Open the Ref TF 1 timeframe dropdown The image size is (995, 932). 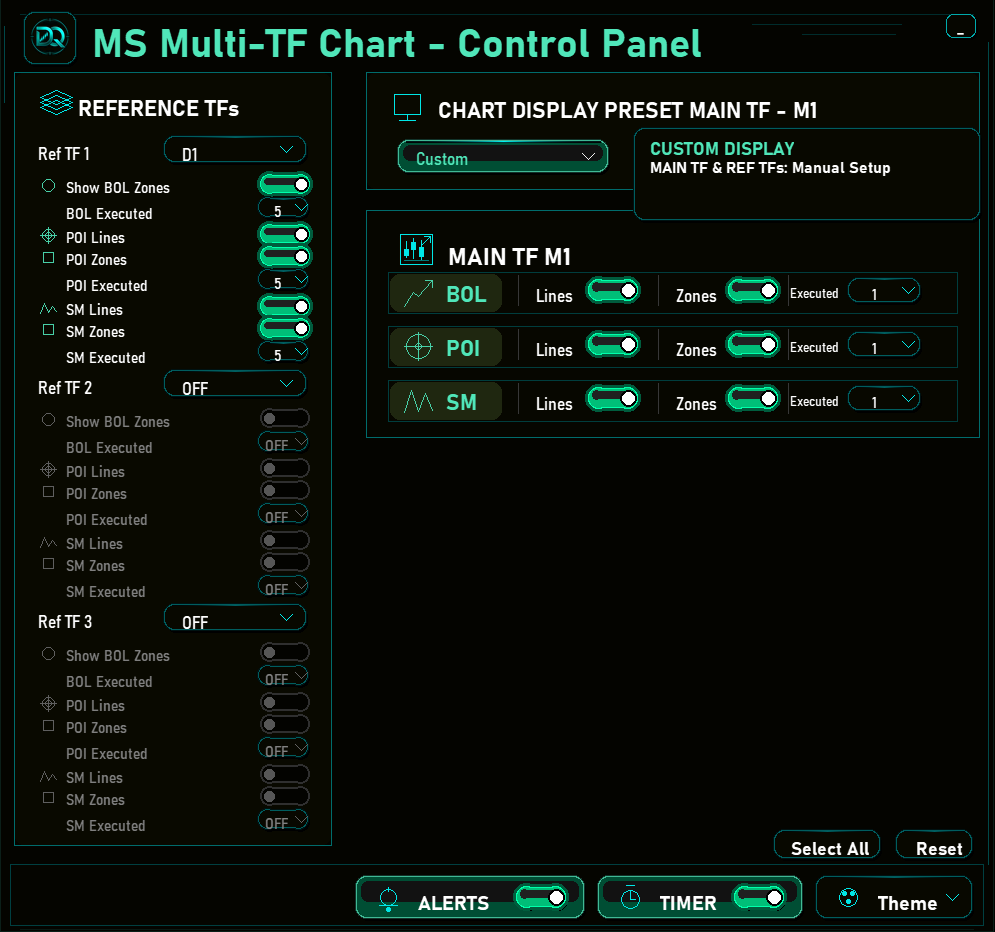(x=235, y=150)
